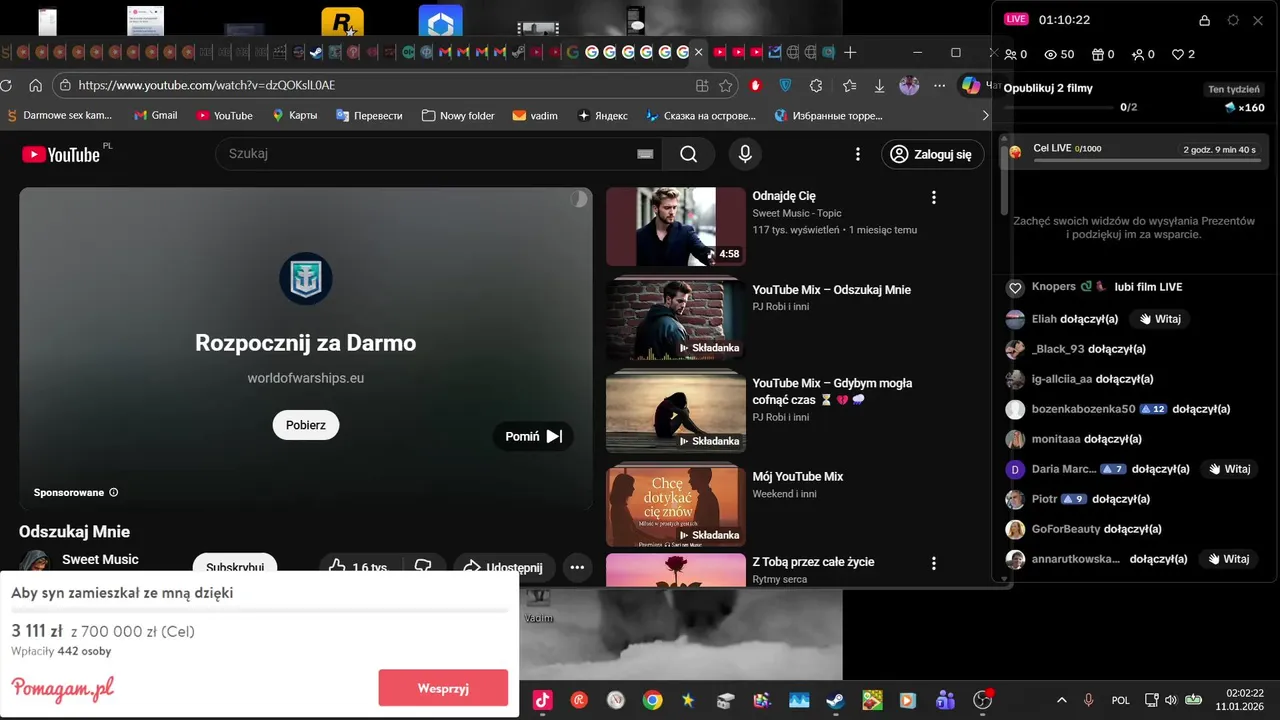Click the Zaloguj się sign-in button
The image size is (1280, 720).
[x=932, y=154]
